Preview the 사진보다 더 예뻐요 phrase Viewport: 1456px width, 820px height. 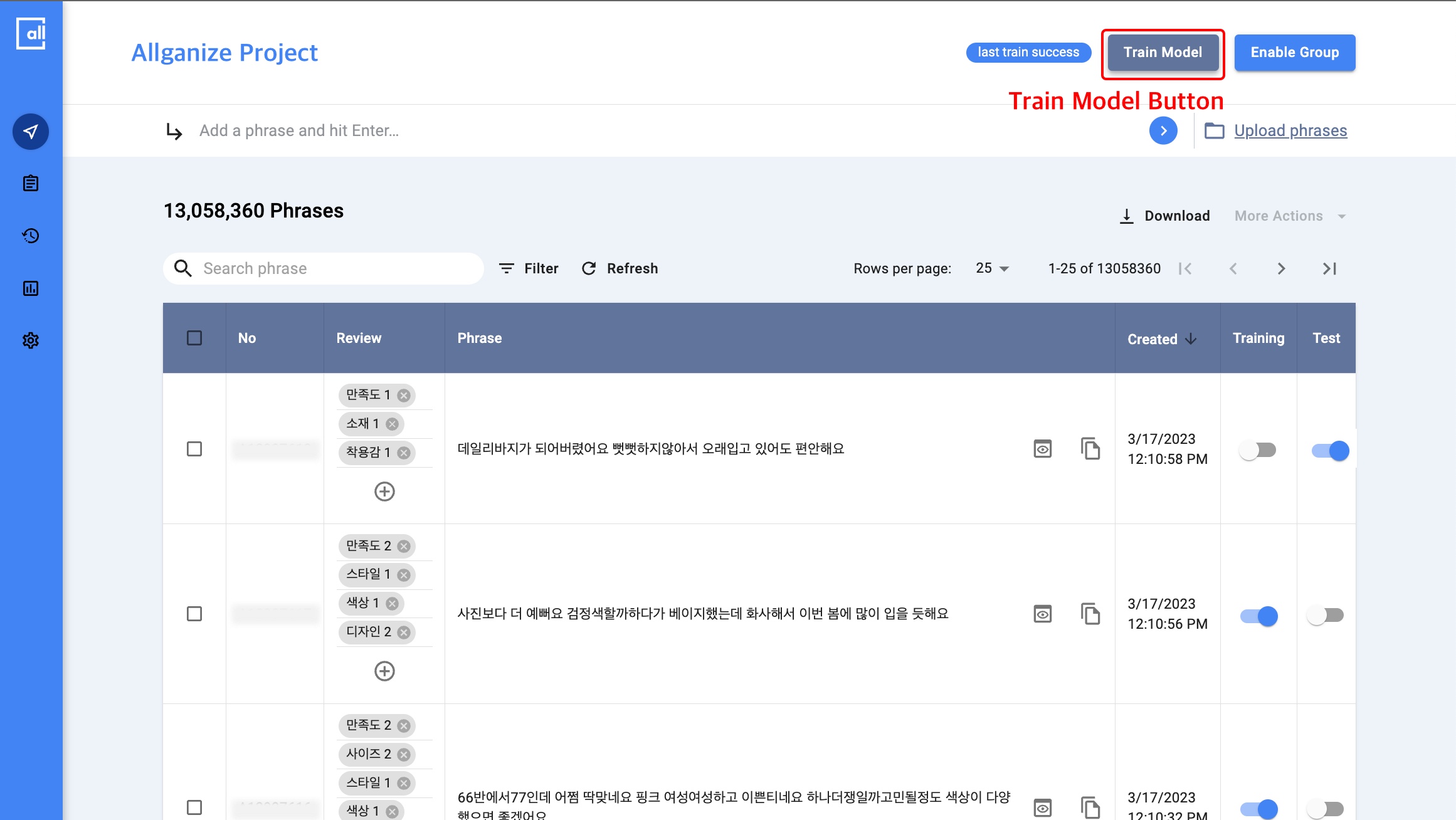point(1042,614)
